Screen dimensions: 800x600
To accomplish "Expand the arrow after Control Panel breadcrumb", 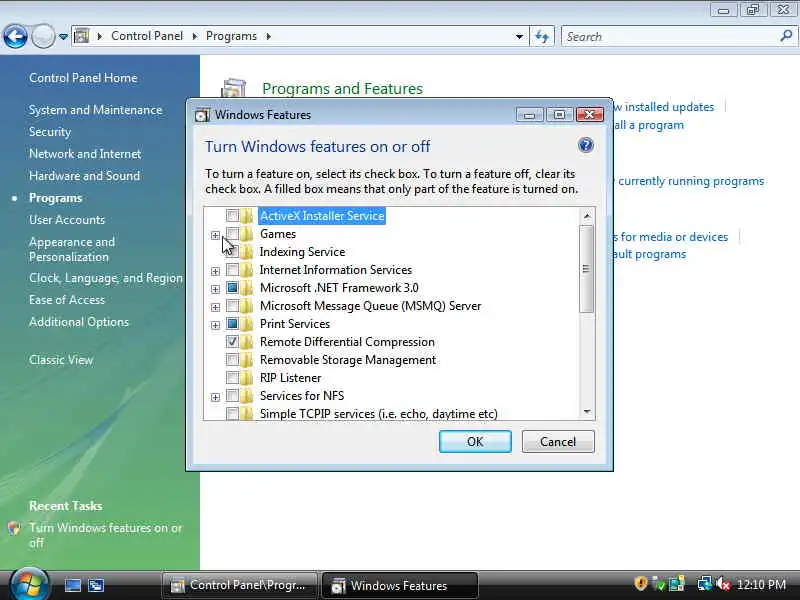I will [195, 36].
